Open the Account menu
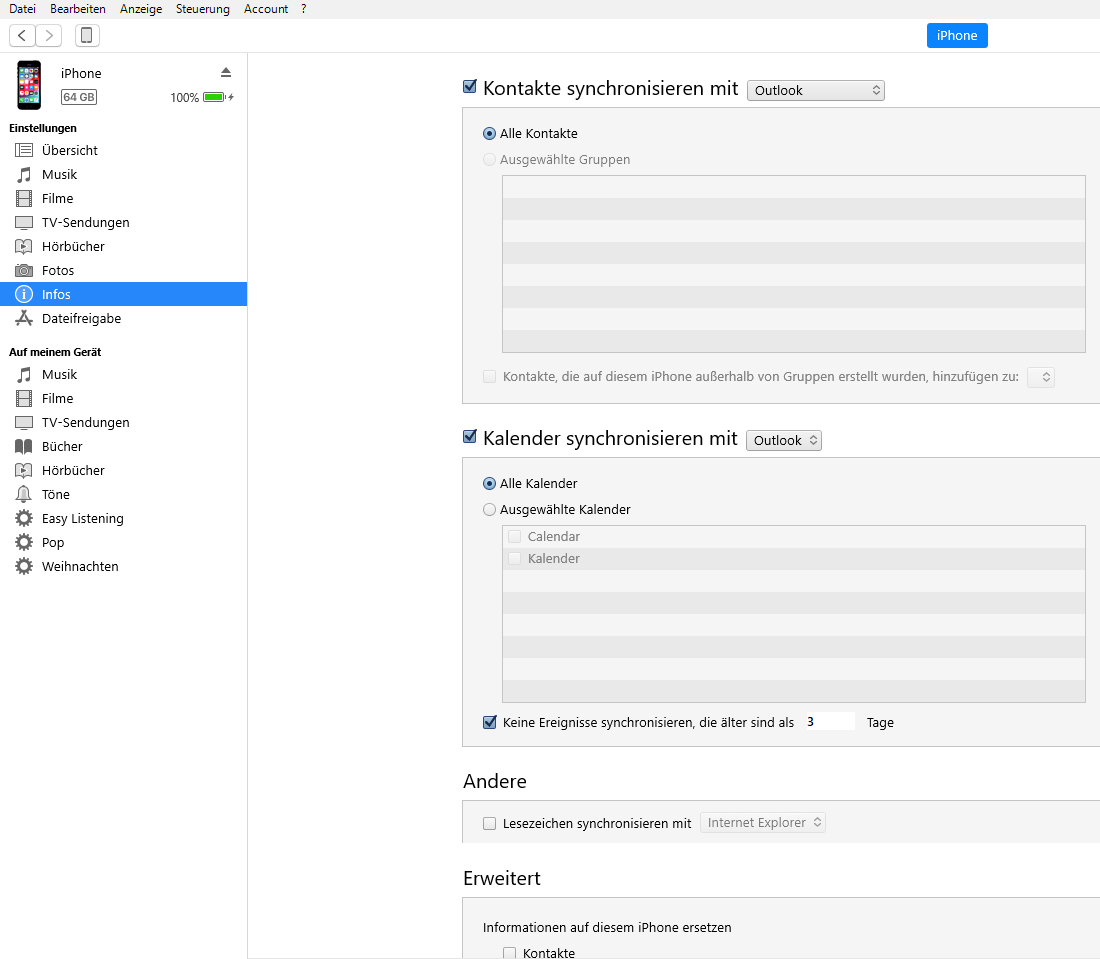Image resolution: width=1100 pixels, height=959 pixels. pos(266,9)
